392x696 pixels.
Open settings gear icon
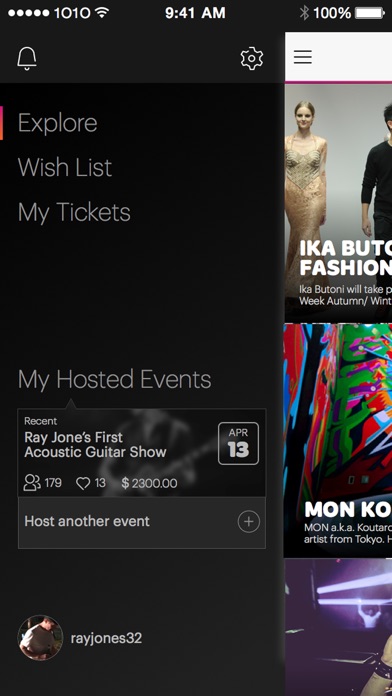252,58
